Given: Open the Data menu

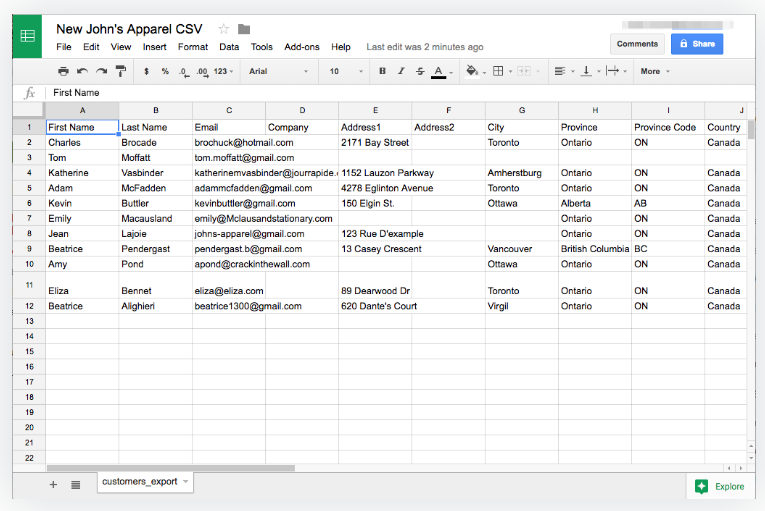Looking at the screenshot, I should click(x=229, y=47).
